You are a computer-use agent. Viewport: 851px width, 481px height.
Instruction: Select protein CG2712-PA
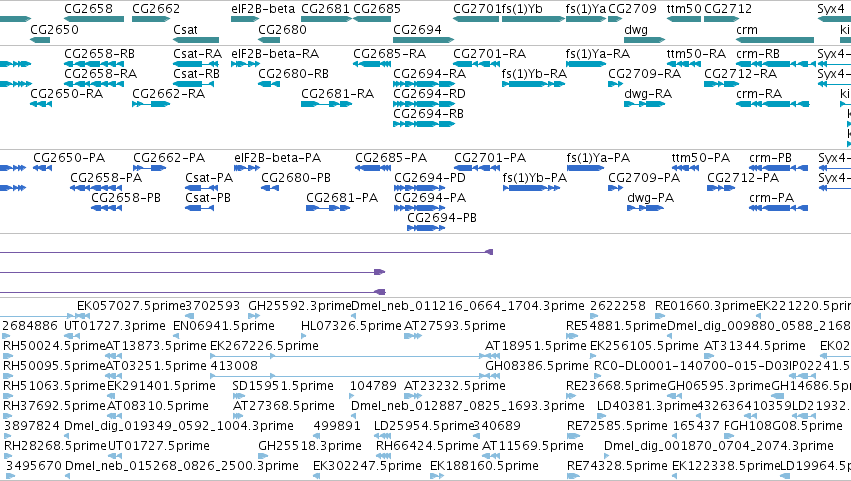pyautogui.click(x=721, y=188)
